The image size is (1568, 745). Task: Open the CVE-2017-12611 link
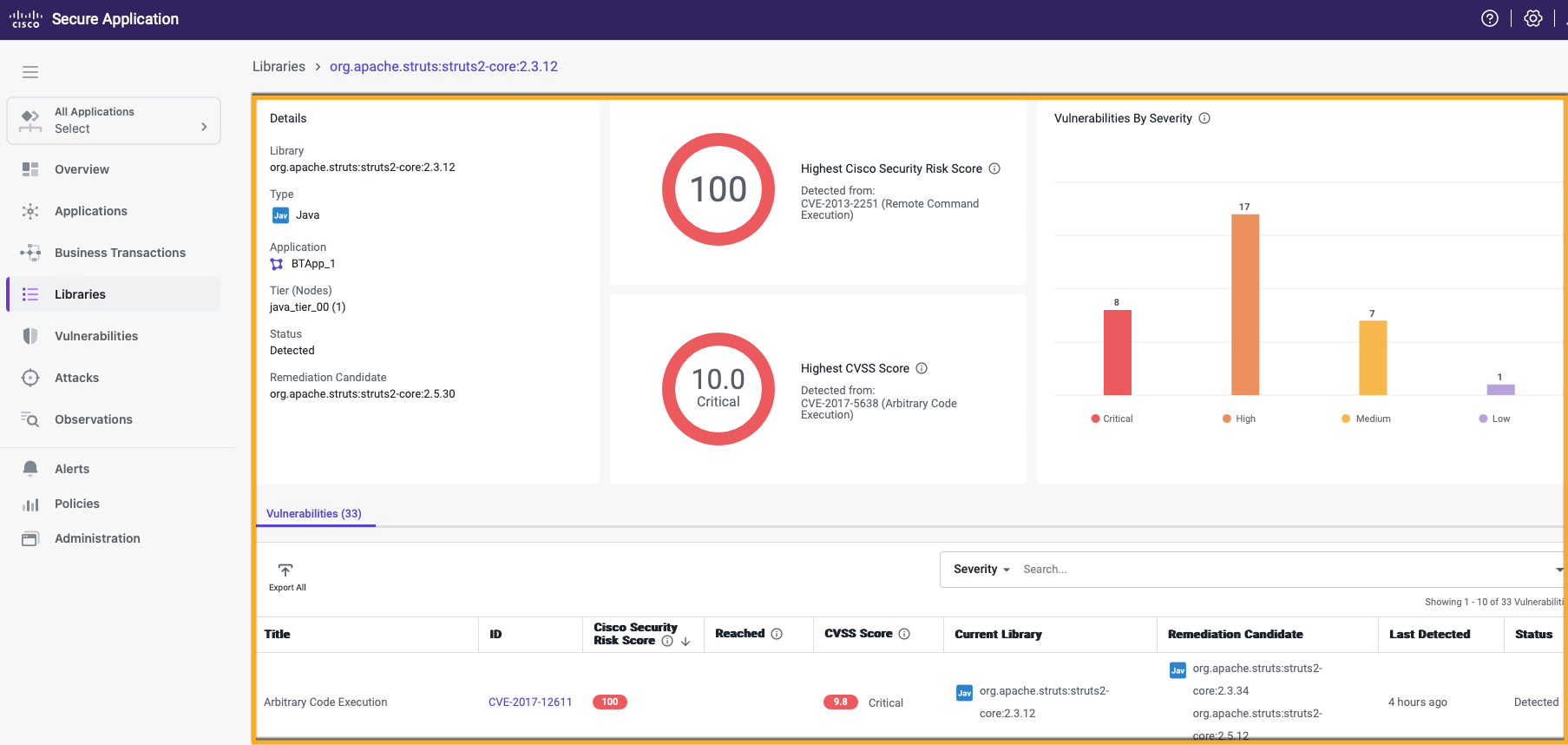(x=530, y=702)
